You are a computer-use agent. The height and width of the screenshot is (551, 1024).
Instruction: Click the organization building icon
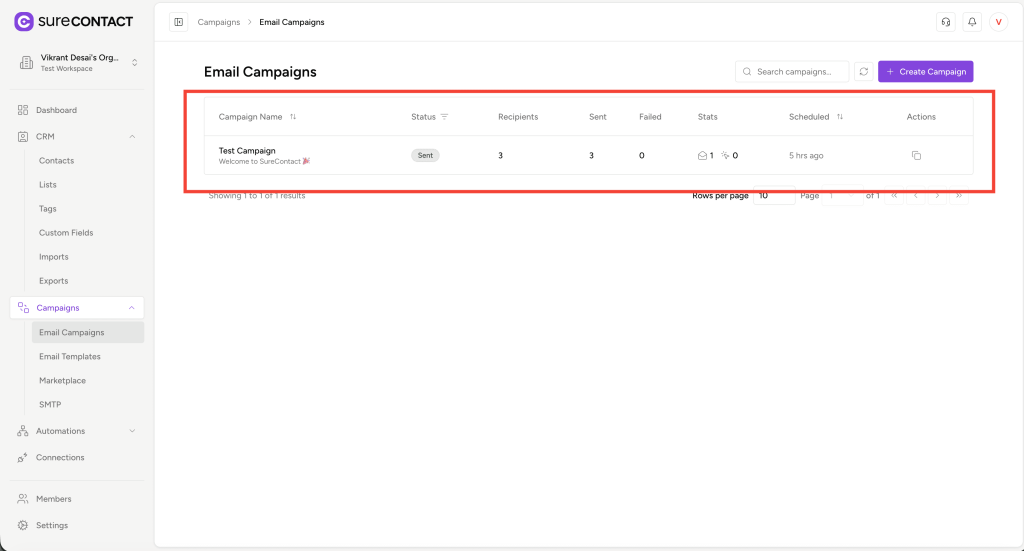[x=26, y=63]
